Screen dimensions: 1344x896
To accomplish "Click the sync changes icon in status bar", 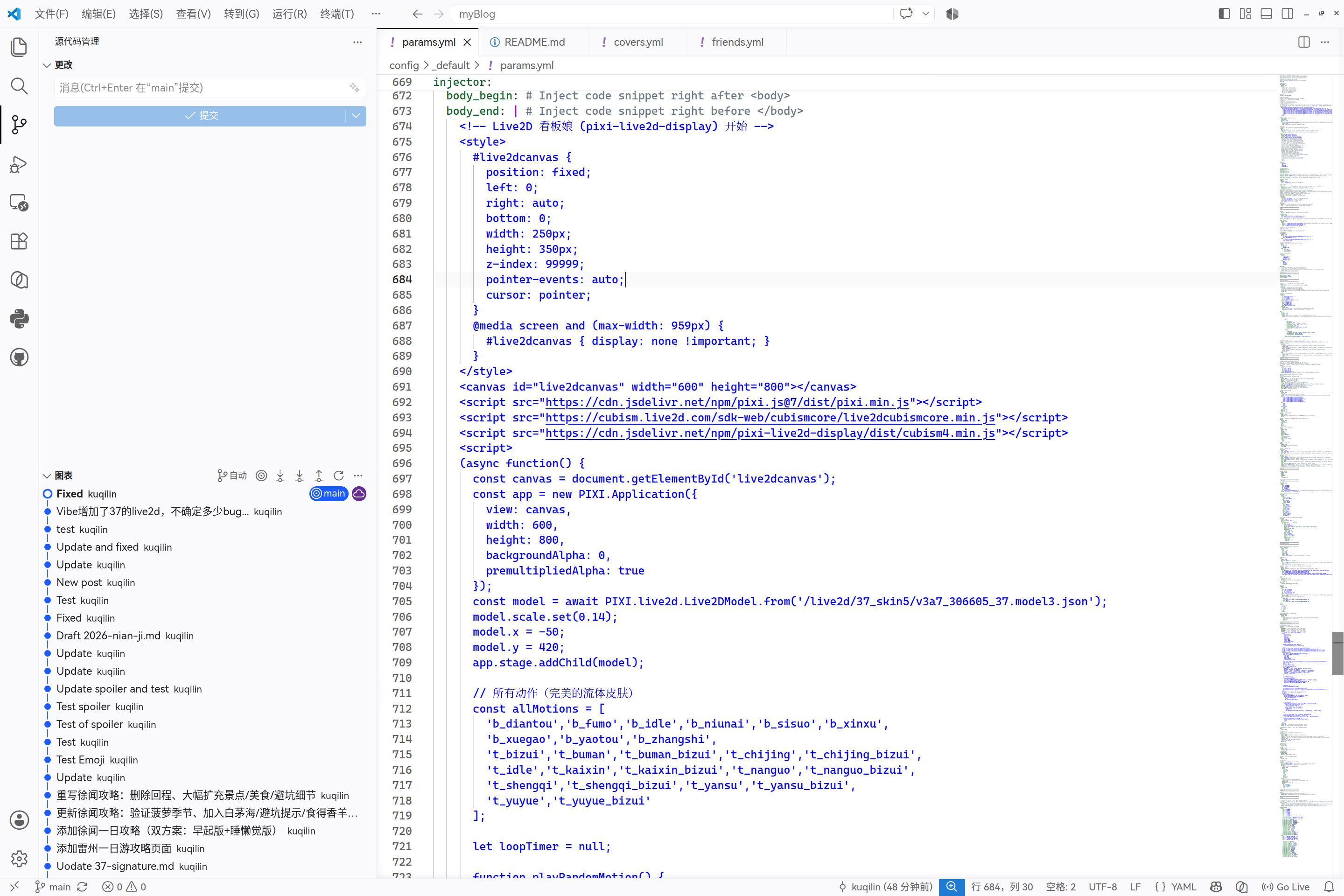I will coord(82,887).
